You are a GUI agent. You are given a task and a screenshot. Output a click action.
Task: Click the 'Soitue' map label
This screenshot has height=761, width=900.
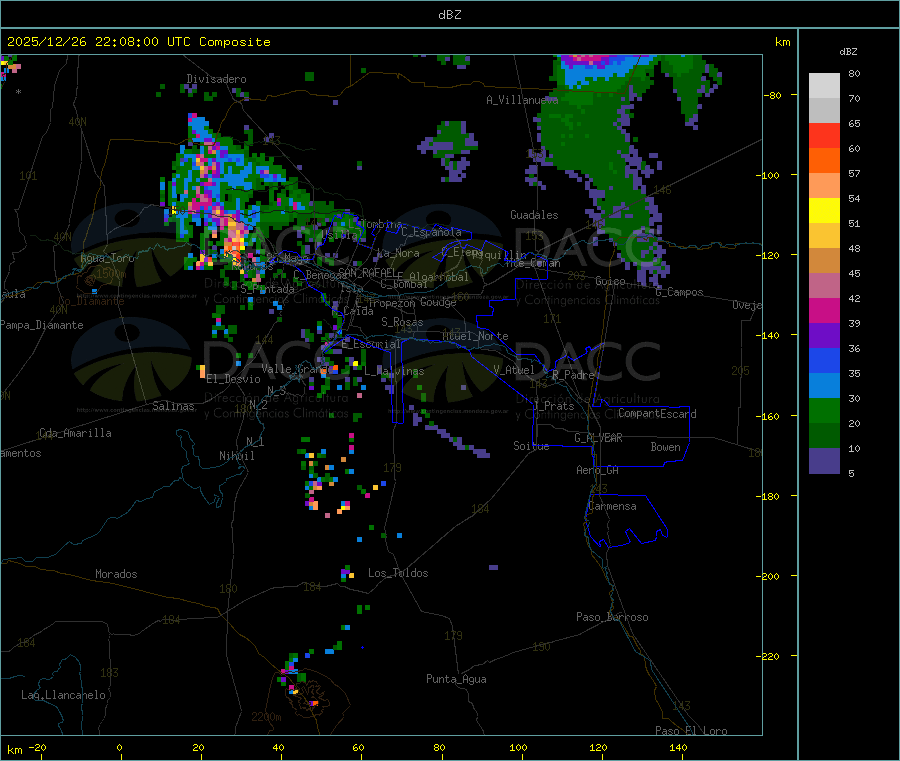click(531, 446)
